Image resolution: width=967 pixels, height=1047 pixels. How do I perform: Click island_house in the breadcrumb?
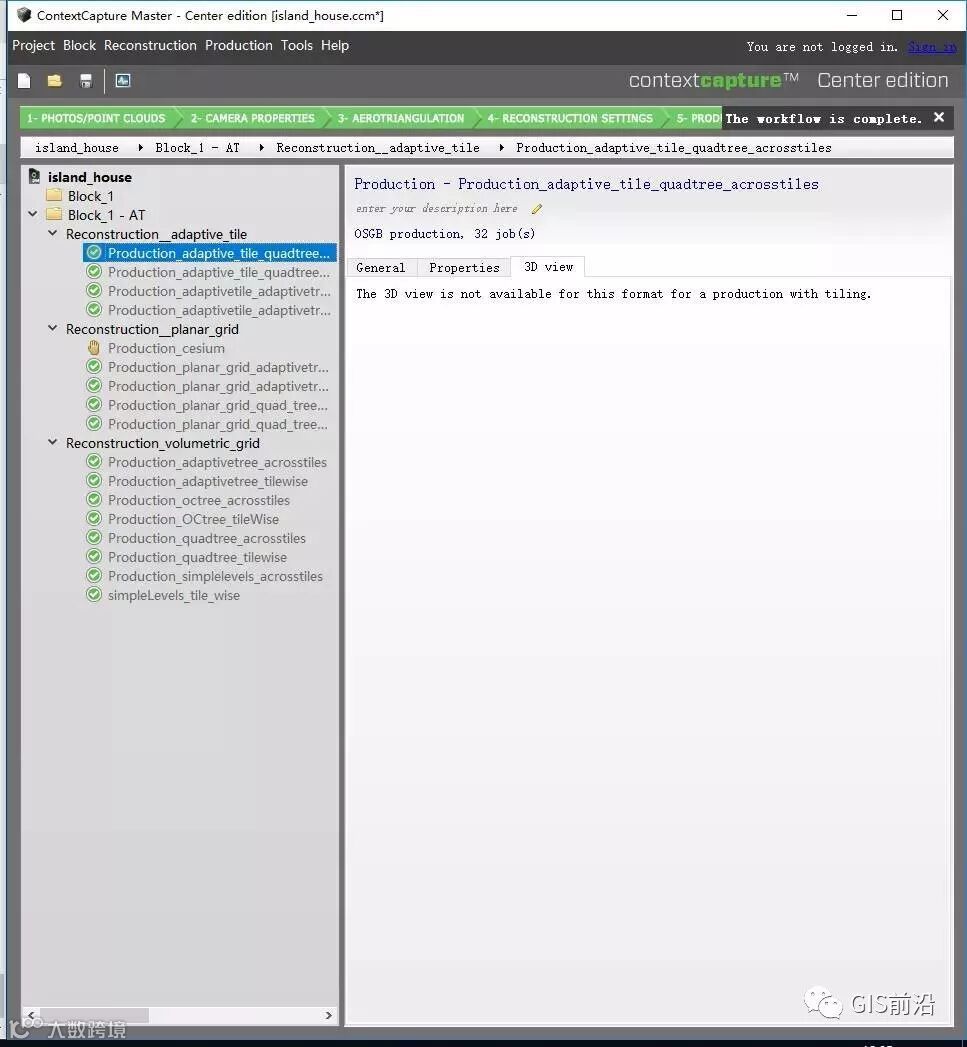point(77,148)
